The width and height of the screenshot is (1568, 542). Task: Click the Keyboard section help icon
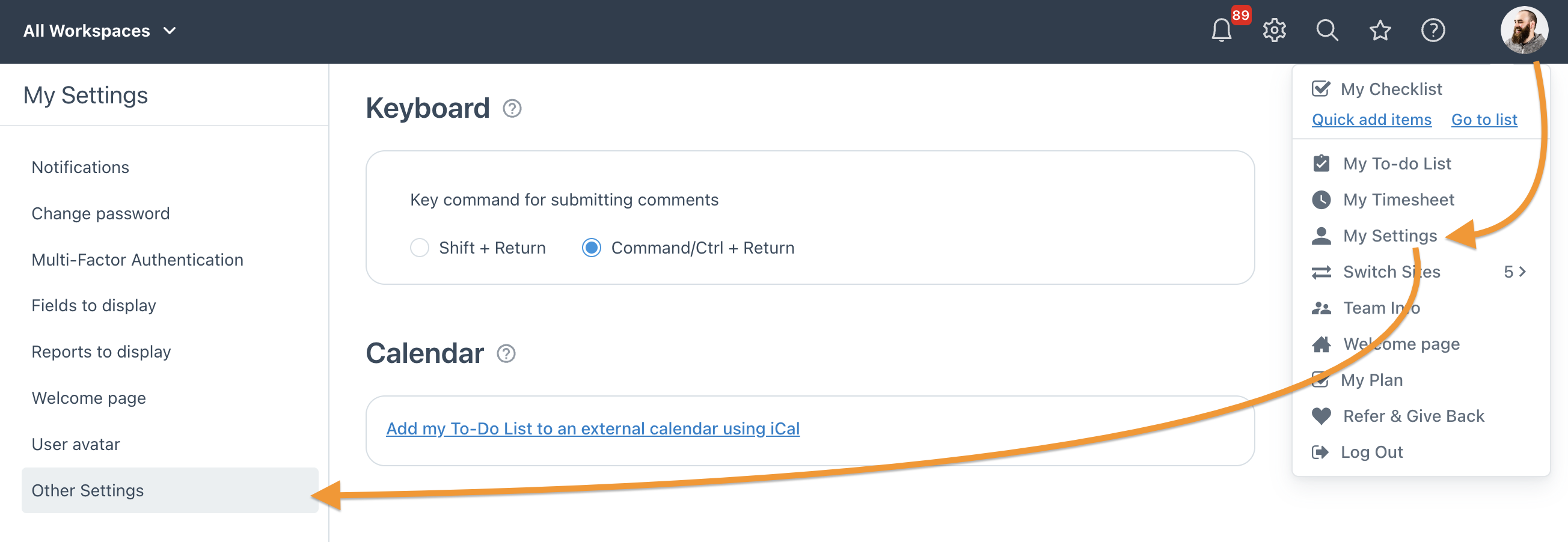[512, 109]
